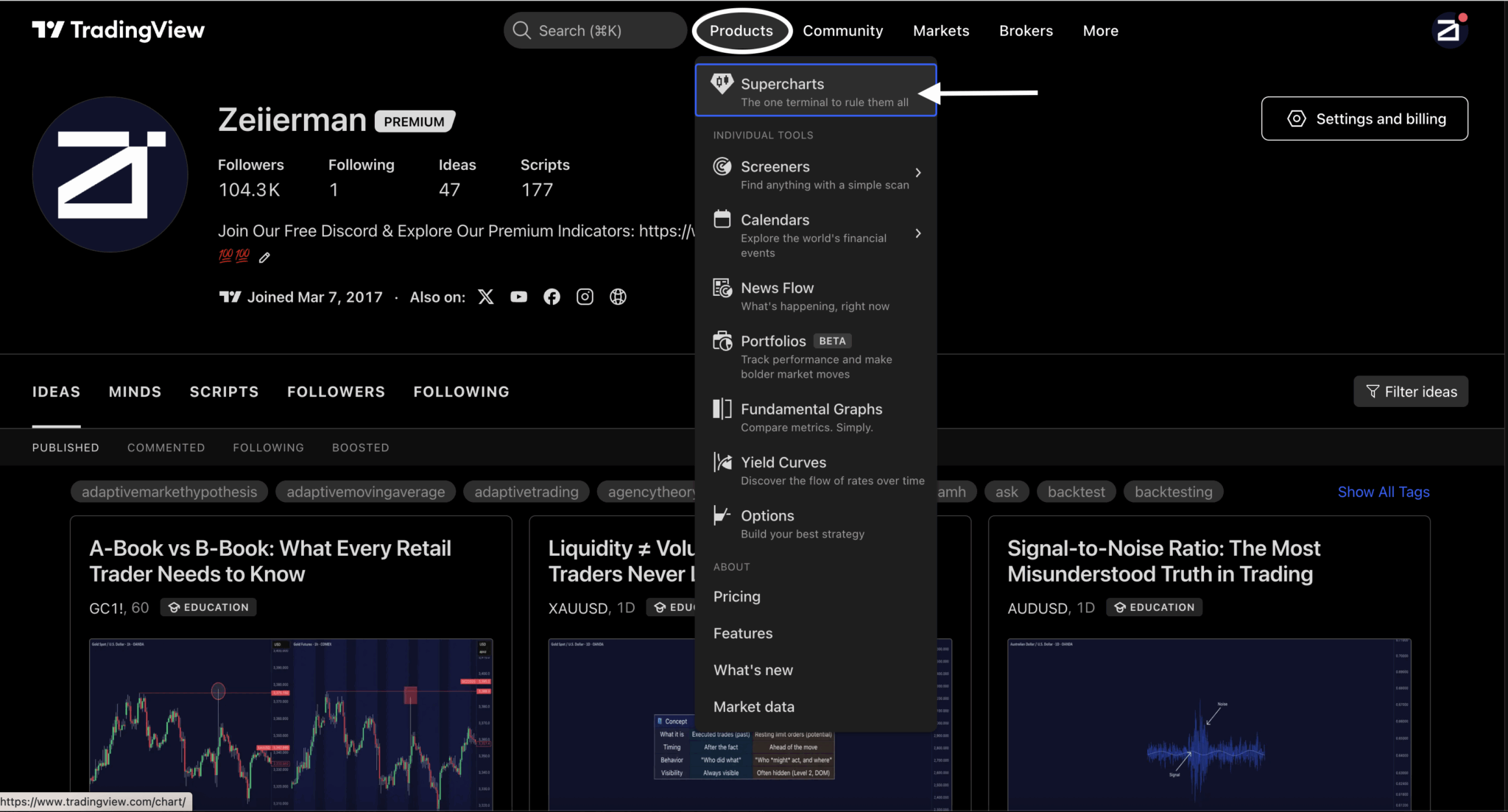Image resolution: width=1508 pixels, height=812 pixels.
Task: Click the search box
Action: (595, 31)
